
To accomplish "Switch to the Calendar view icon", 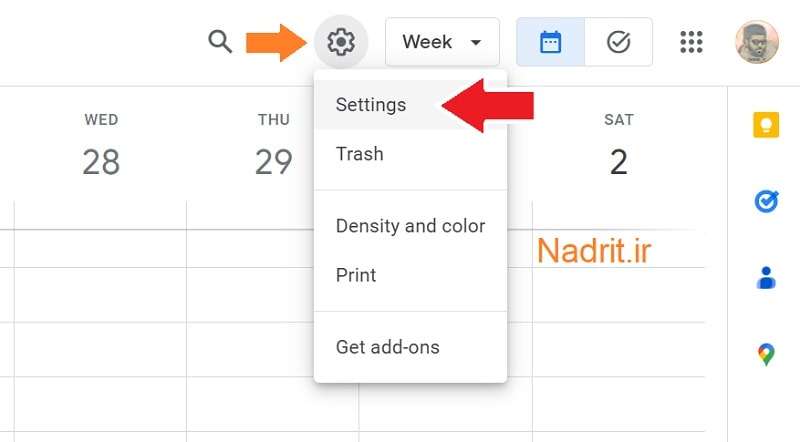I will [x=551, y=42].
